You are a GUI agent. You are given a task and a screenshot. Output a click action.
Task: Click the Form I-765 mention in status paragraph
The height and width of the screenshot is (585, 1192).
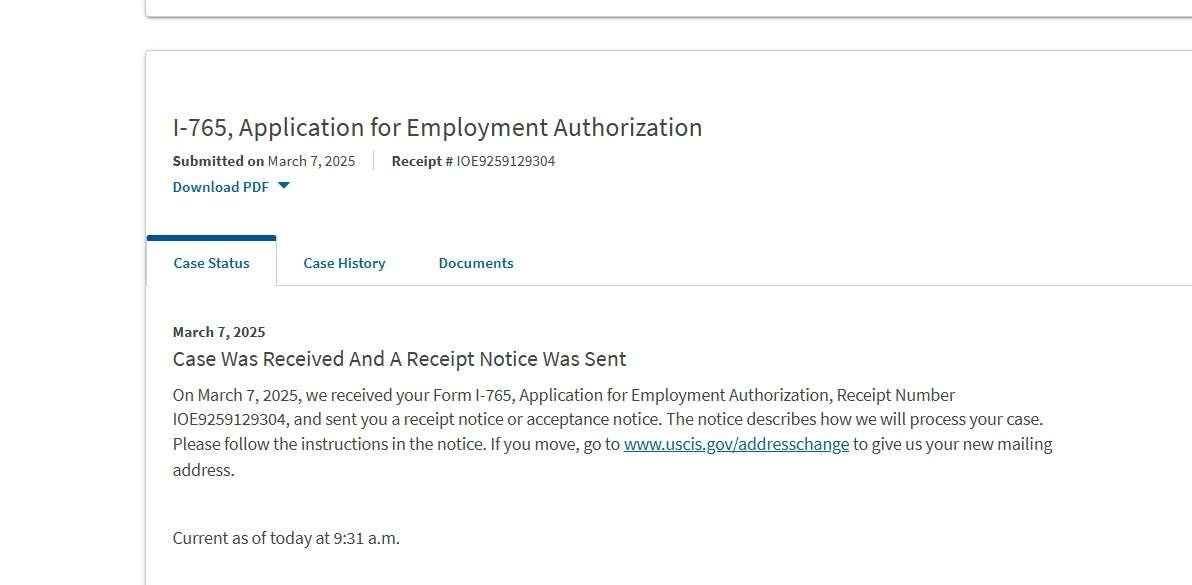point(473,395)
